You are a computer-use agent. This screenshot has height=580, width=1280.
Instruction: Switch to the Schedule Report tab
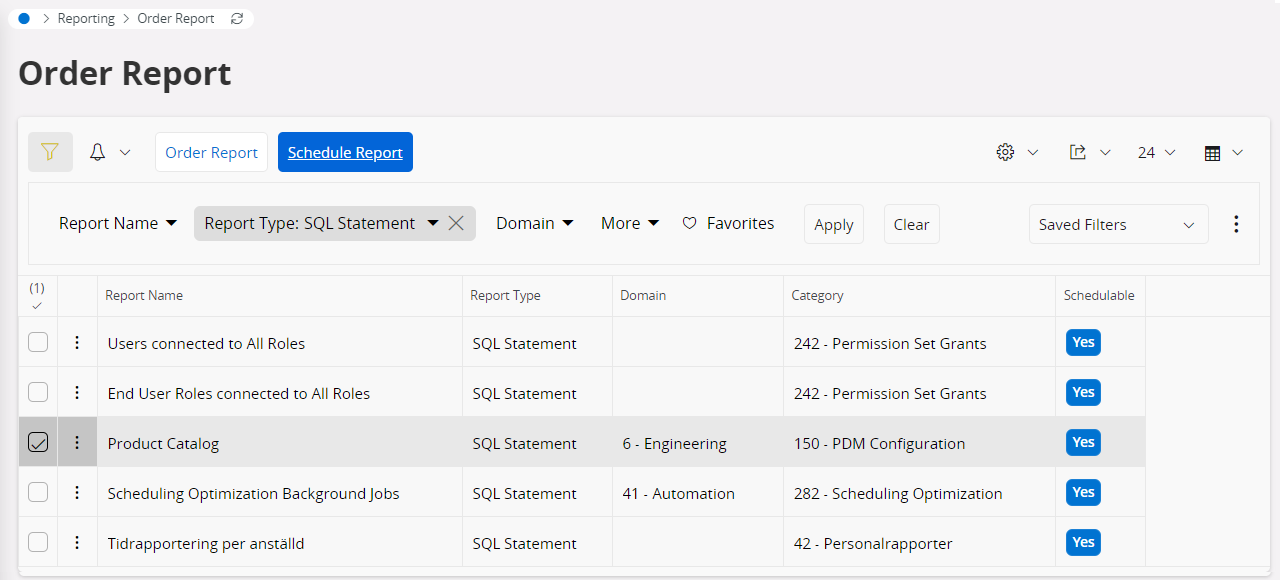coord(345,152)
